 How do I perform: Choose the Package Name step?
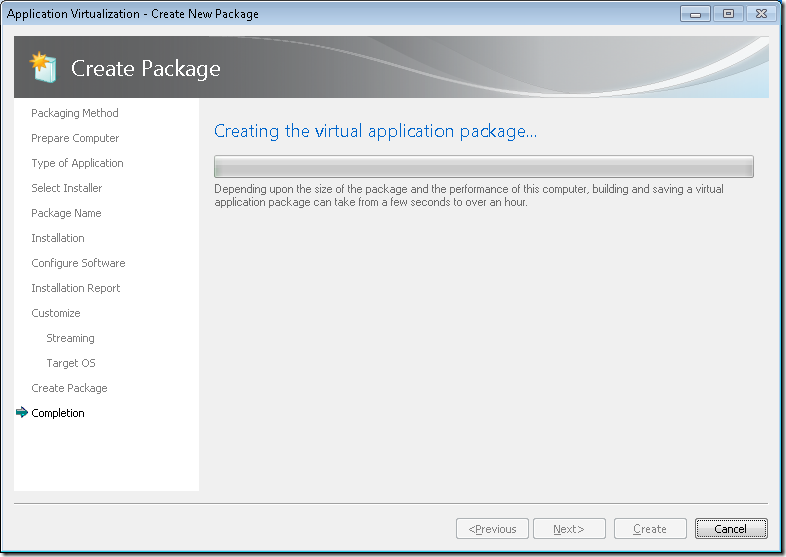66,214
